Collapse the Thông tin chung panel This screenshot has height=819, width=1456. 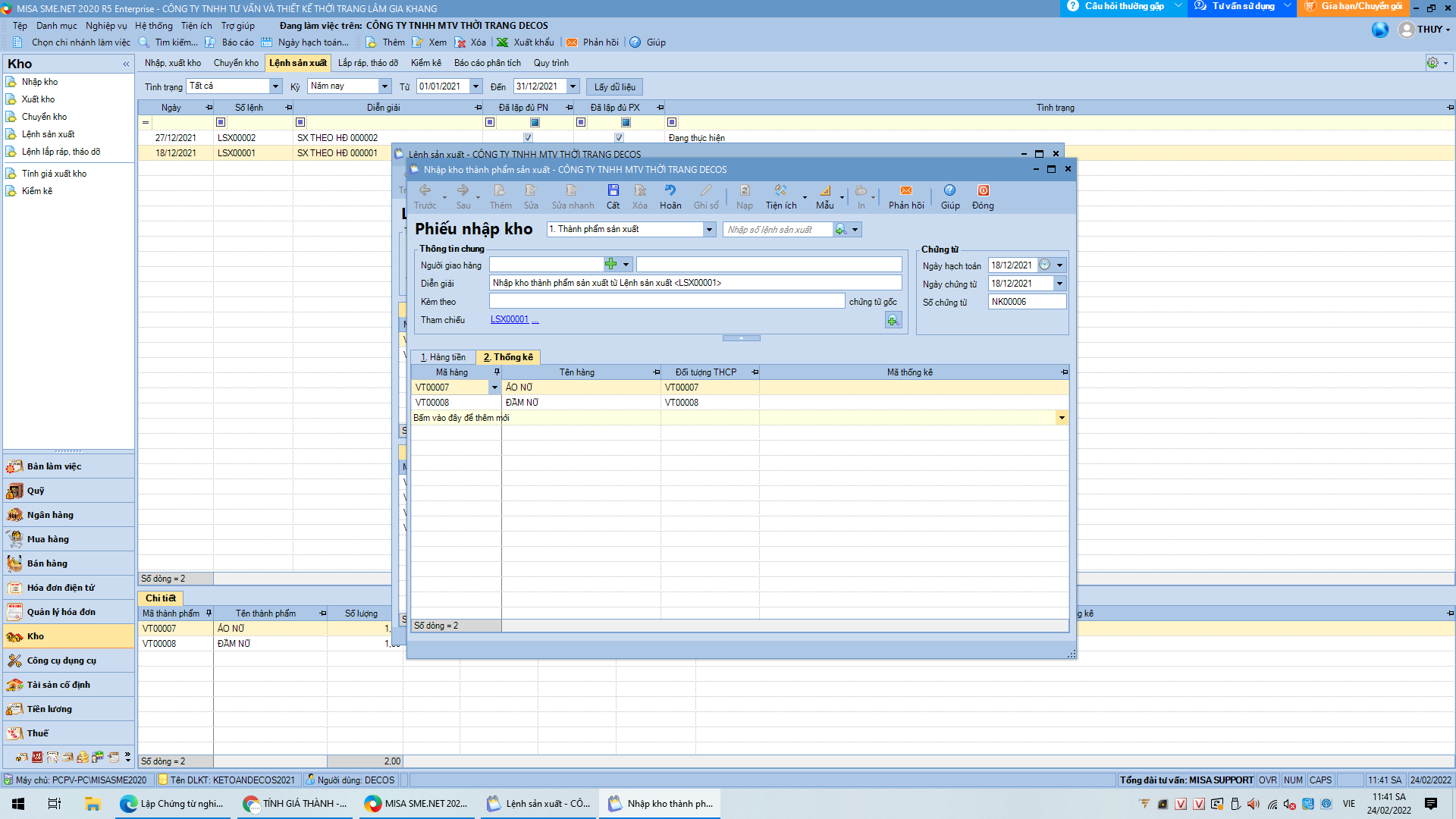pyautogui.click(x=741, y=338)
